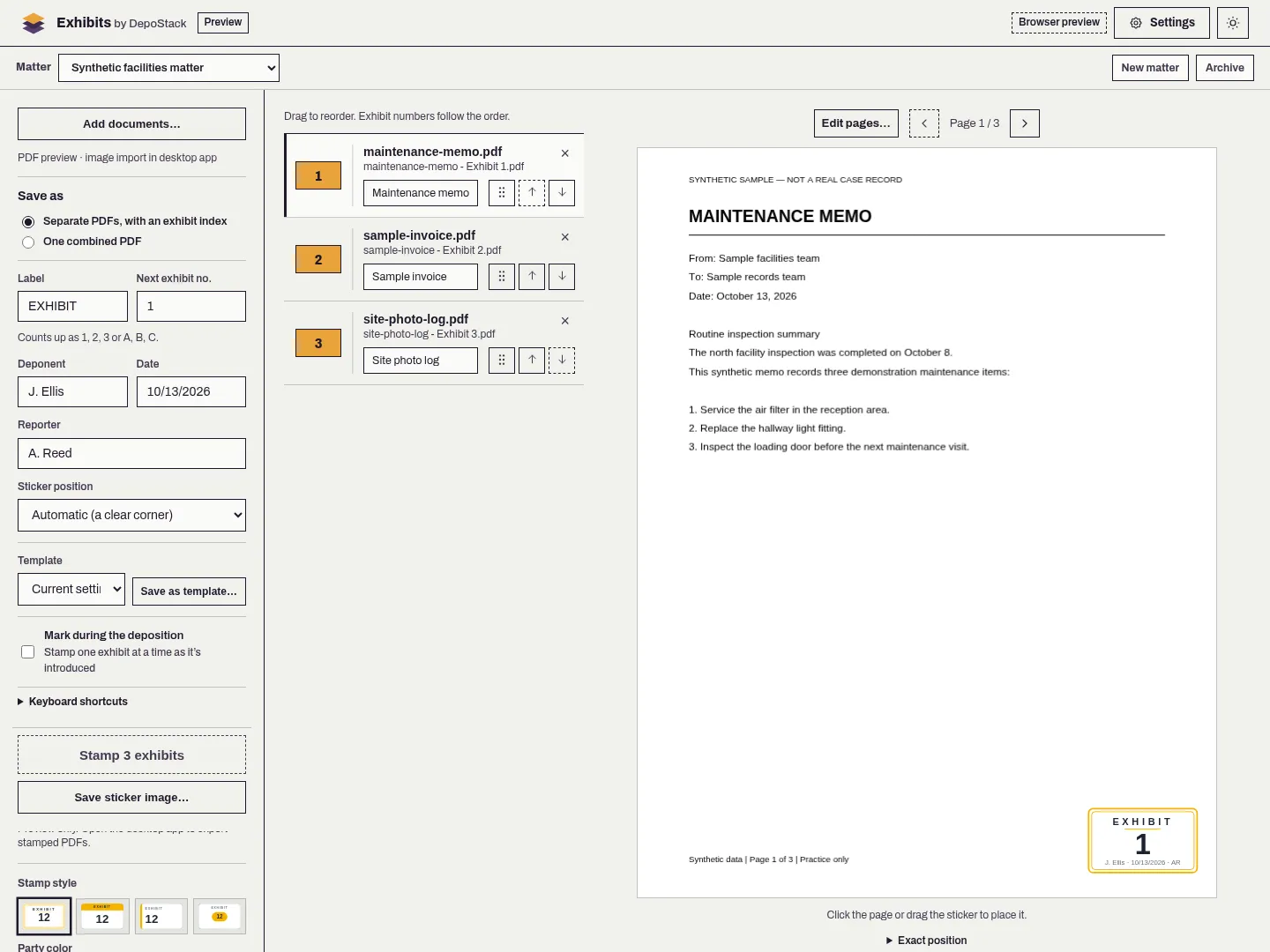Click Stamp 3 exhibits button

[x=131, y=755]
